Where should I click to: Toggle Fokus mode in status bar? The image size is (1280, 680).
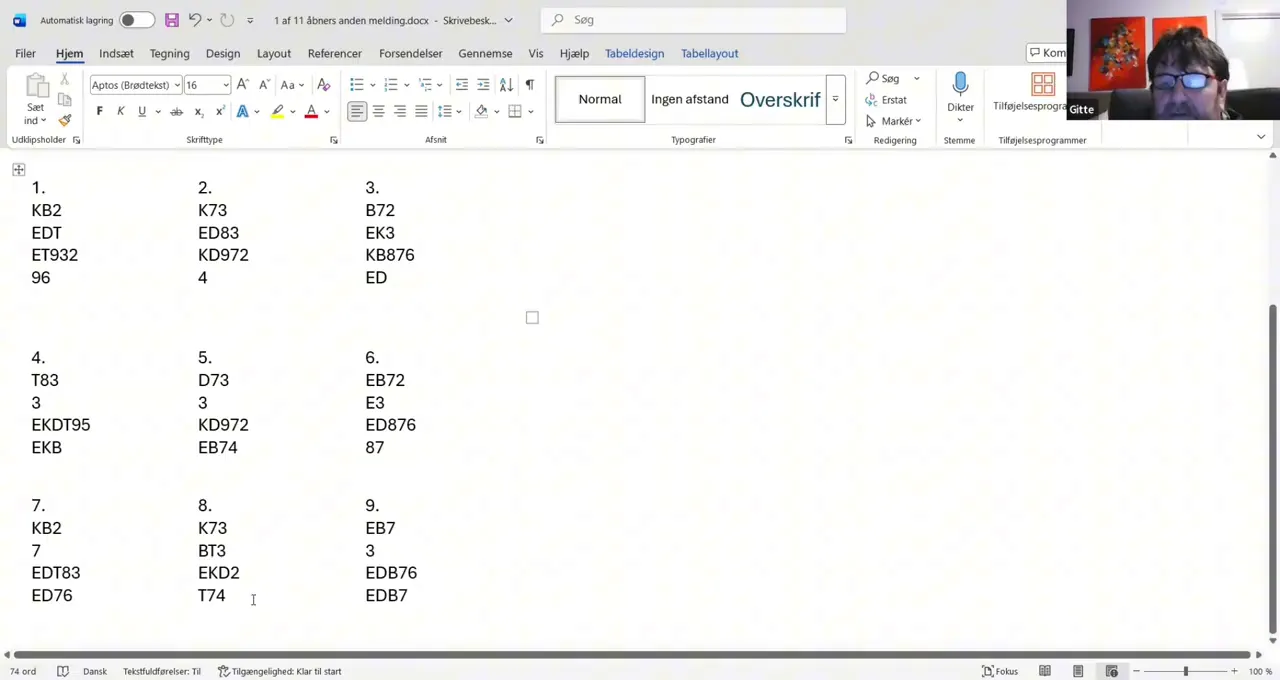point(1000,671)
